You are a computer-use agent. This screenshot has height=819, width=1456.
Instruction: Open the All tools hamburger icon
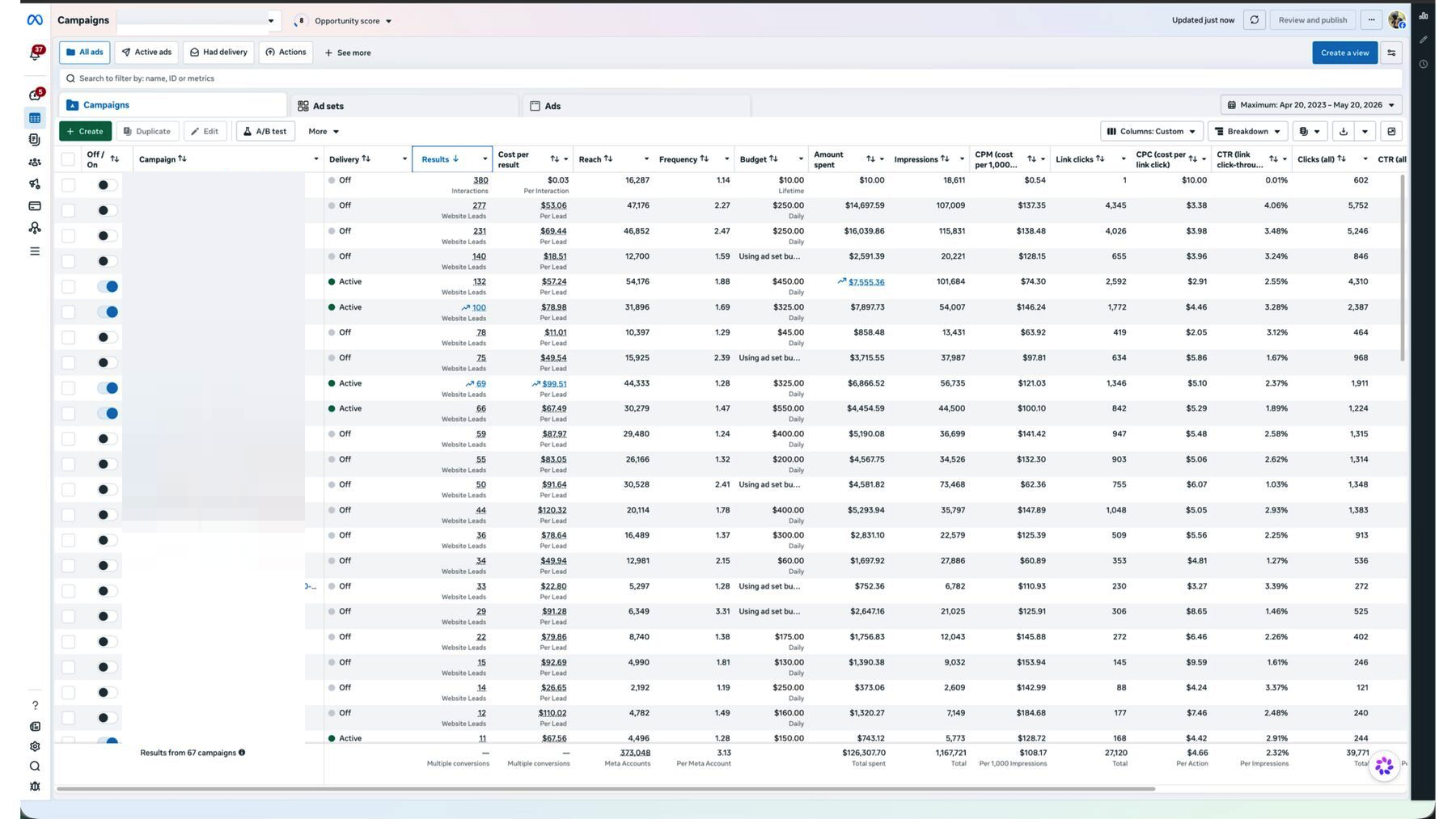pyautogui.click(x=35, y=251)
